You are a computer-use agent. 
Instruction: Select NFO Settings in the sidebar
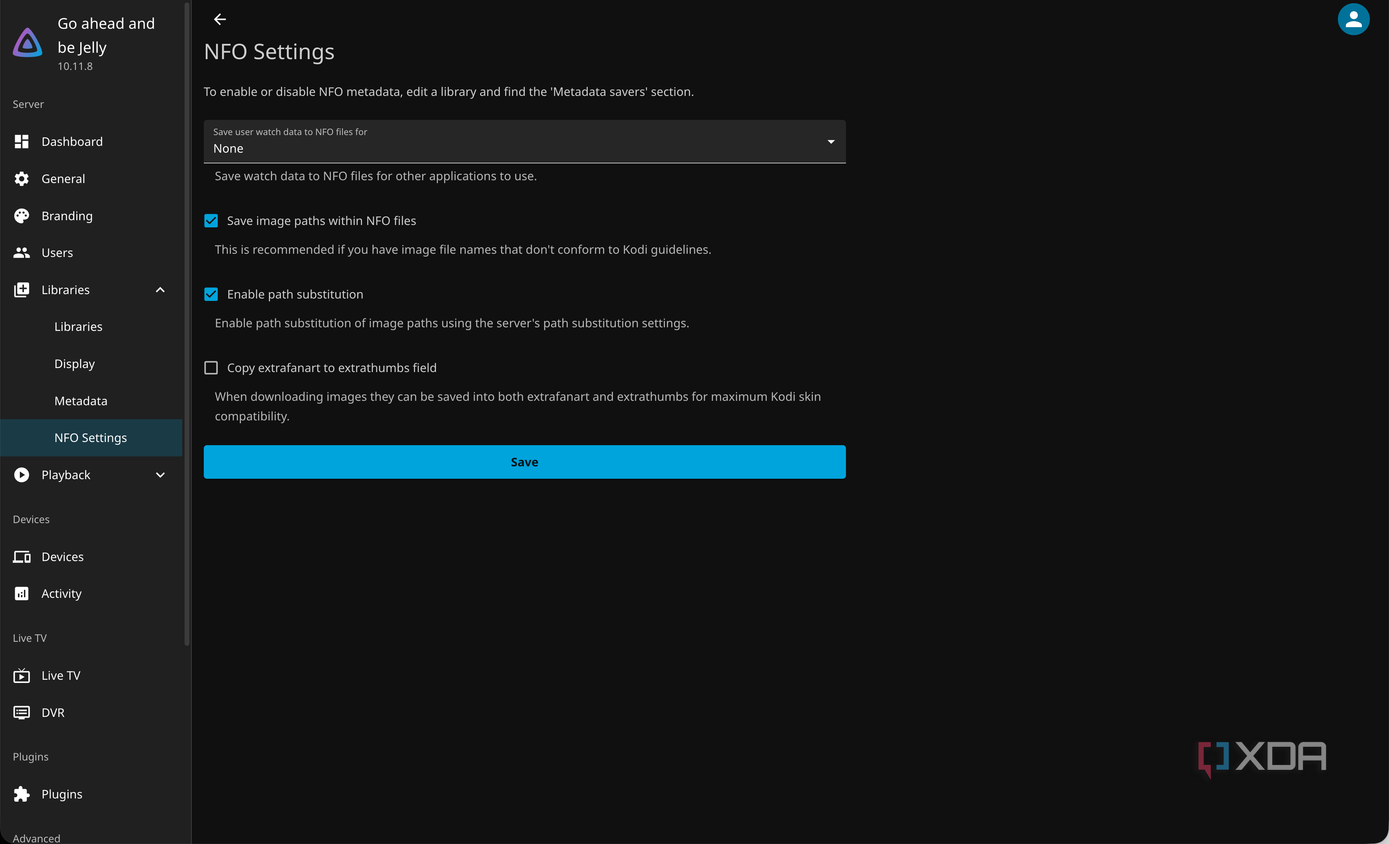91,438
